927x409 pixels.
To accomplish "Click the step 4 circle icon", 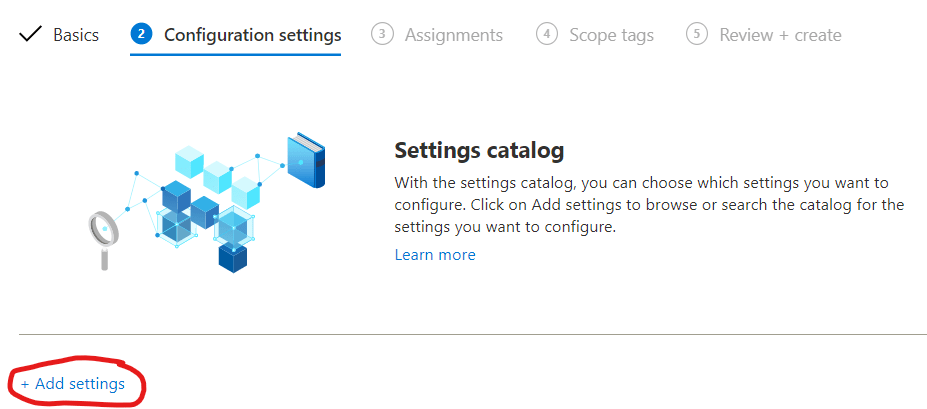I will pyautogui.click(x=546, y=34).
